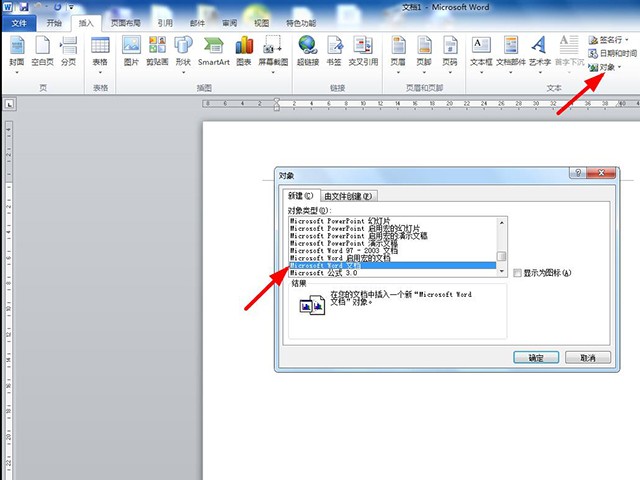The height and width of the screenshot is (480, 640).
Task: Open the Special Features (特色功能) tab
Action: (301, 23)
